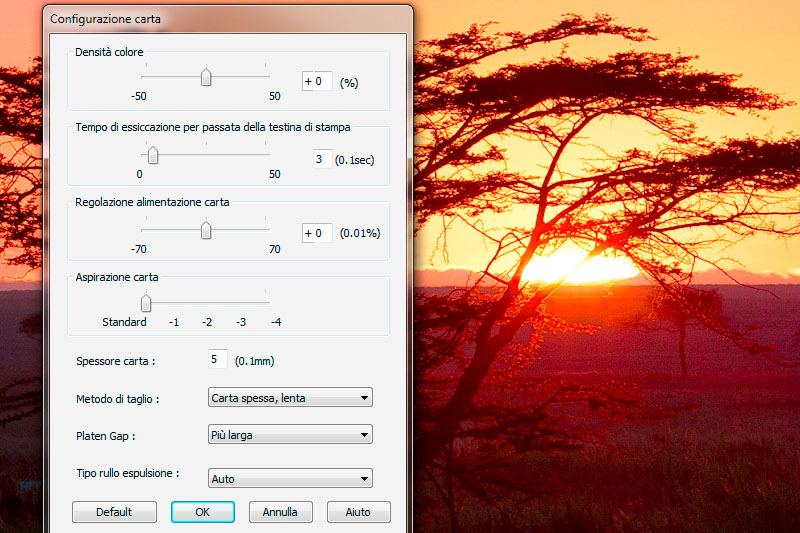Click the Standard label under Aspirazione carta

tap(124, 322)
